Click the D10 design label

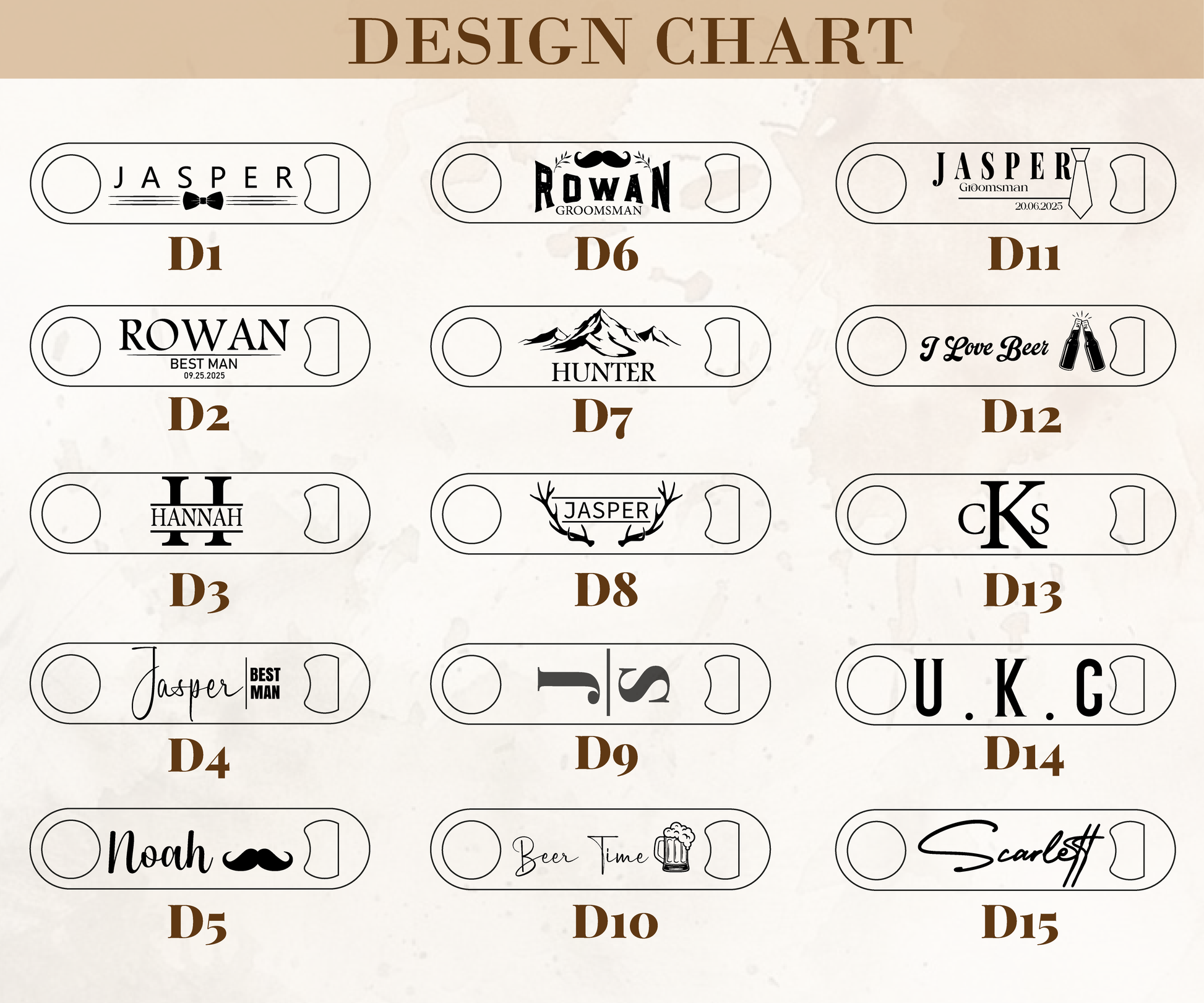615,923
